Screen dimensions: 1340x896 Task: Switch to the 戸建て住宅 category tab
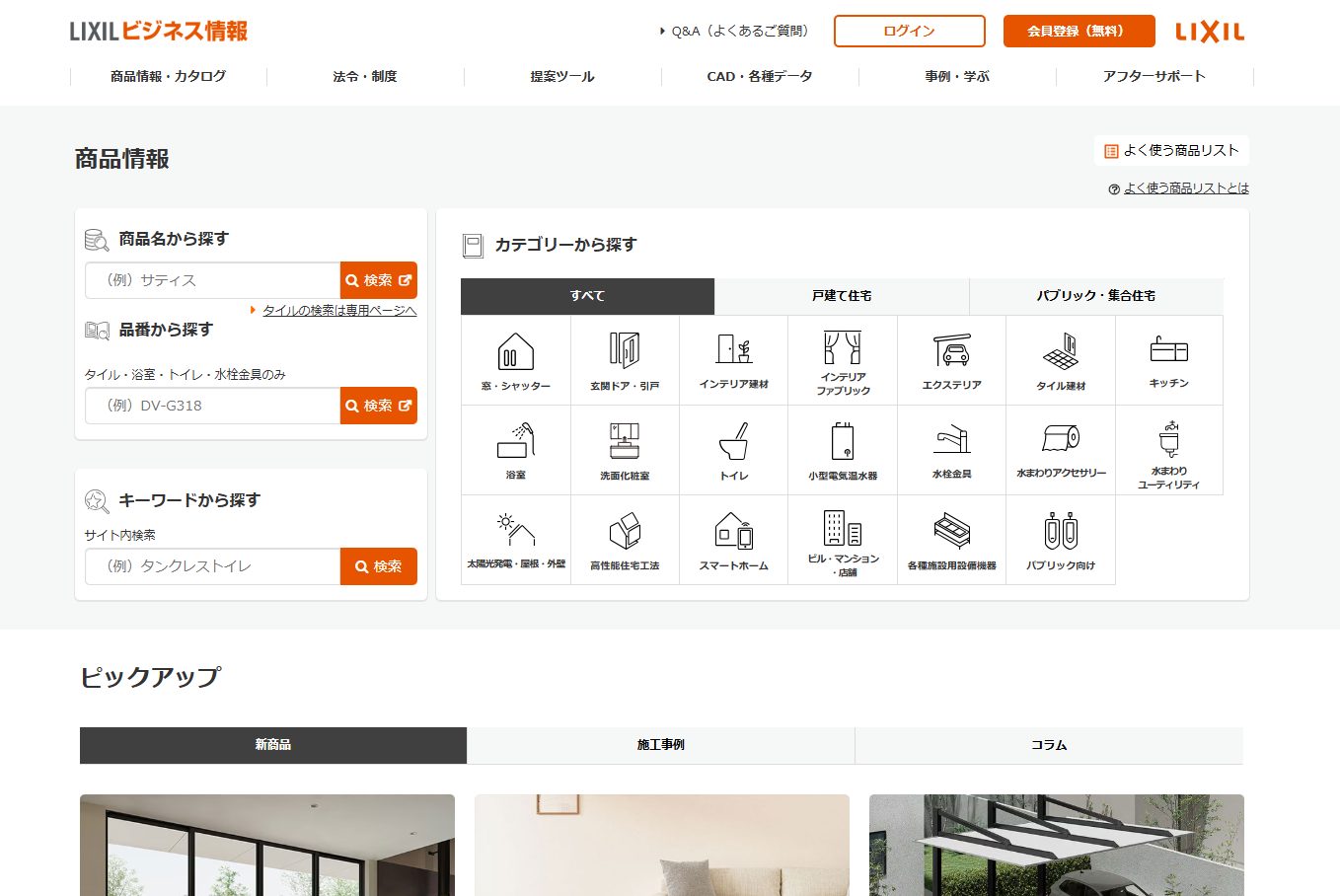pos(842,296)
